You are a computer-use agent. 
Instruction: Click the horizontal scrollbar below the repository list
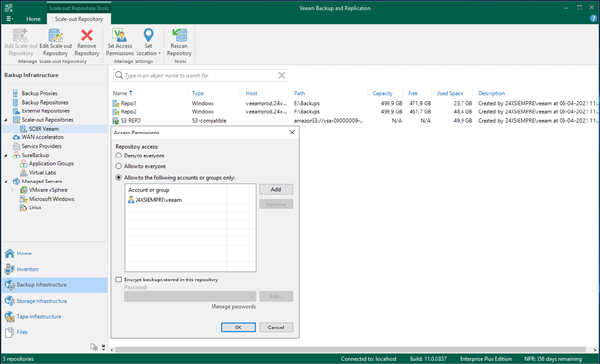(350, 349)
